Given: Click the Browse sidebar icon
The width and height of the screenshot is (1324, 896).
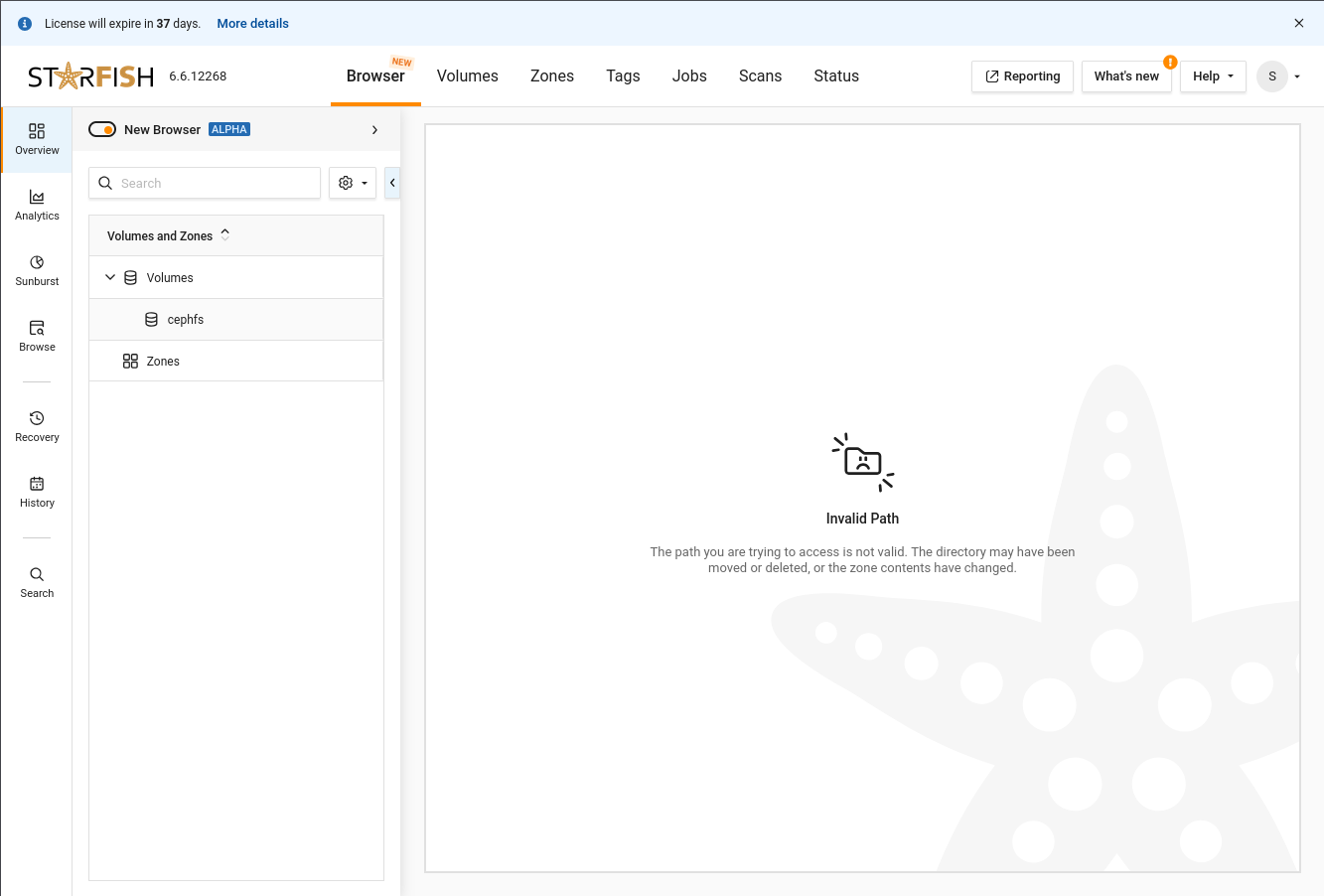Looking at the screenshot, I should click(x=37, y=336).
